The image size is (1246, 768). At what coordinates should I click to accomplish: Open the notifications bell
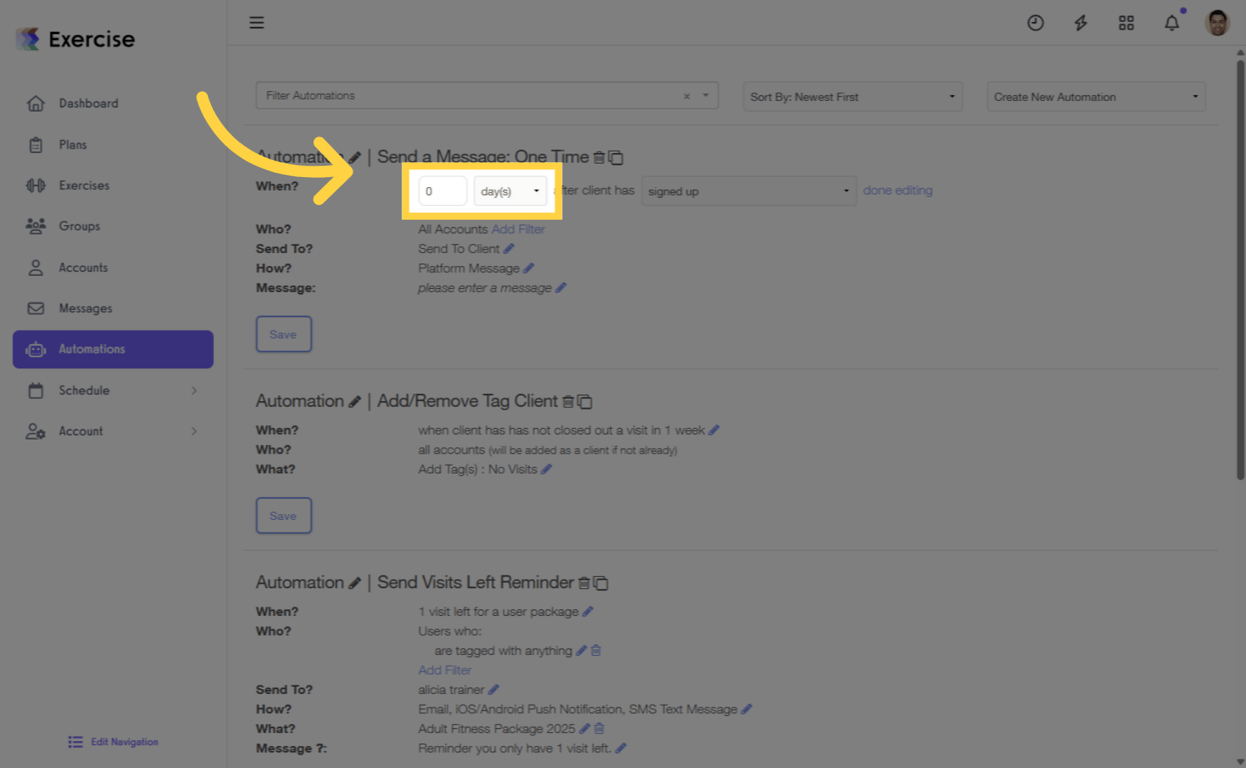click(x=1171, y=22)
